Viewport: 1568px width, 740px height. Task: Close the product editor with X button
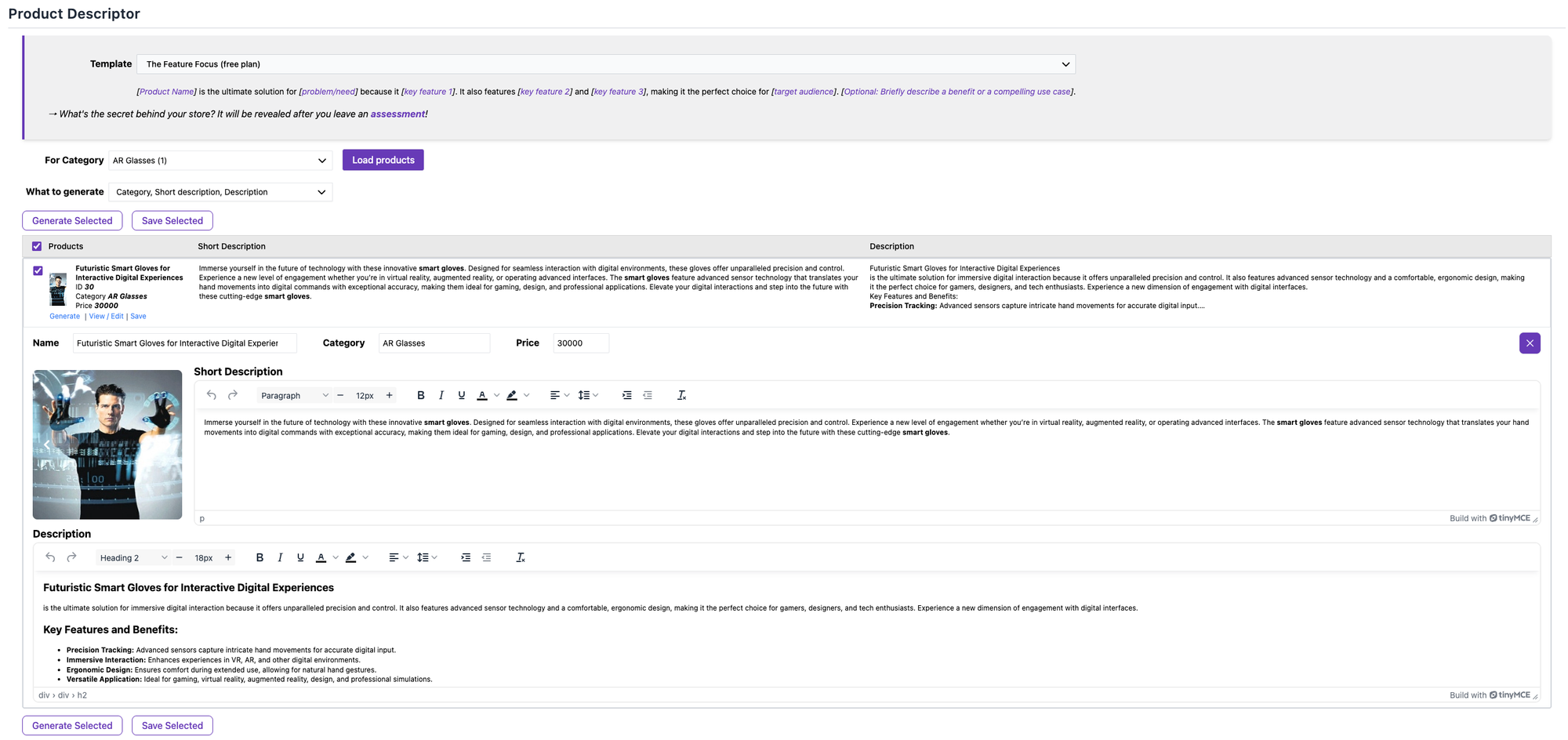(x=1529, y=343)
